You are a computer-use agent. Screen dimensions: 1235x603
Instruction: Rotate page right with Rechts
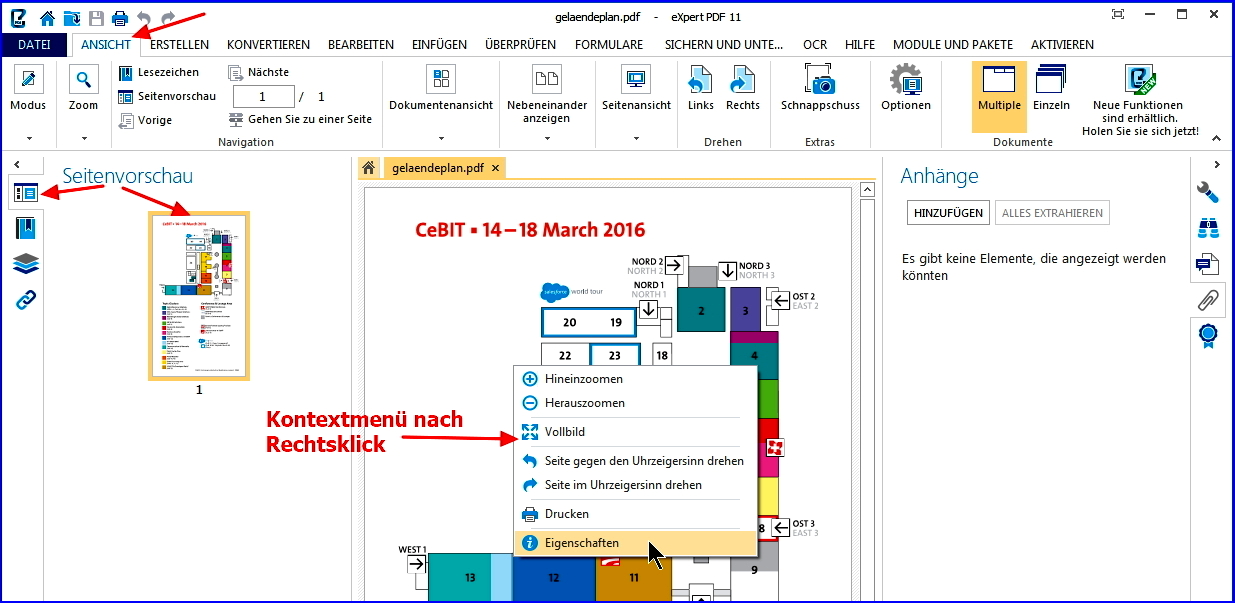click(x=743, y=88)
